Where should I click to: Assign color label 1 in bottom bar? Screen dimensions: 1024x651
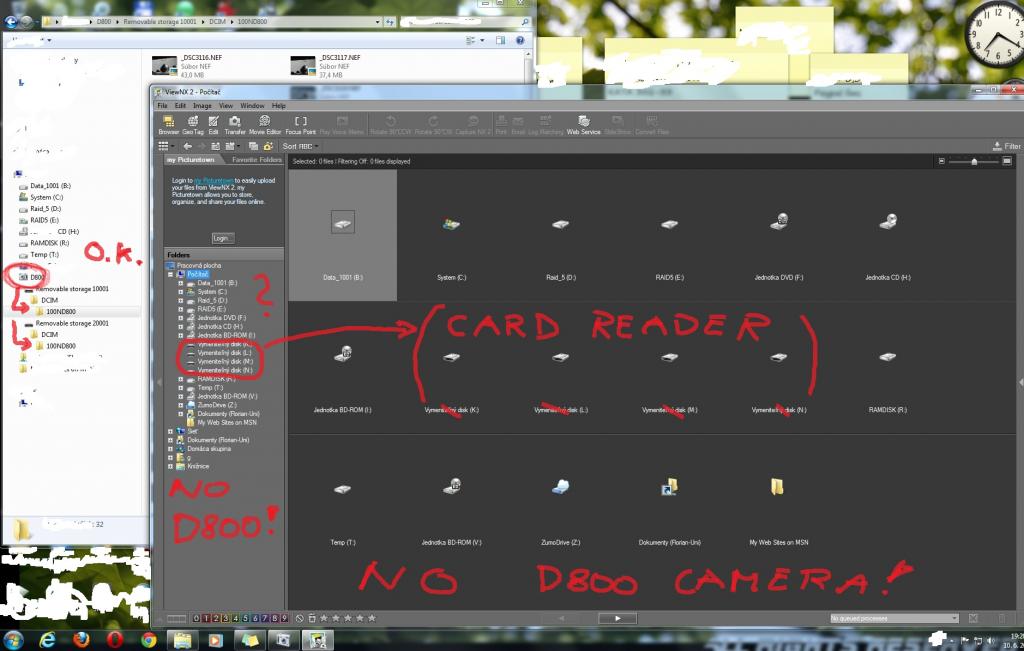click(x=206, y=618)
